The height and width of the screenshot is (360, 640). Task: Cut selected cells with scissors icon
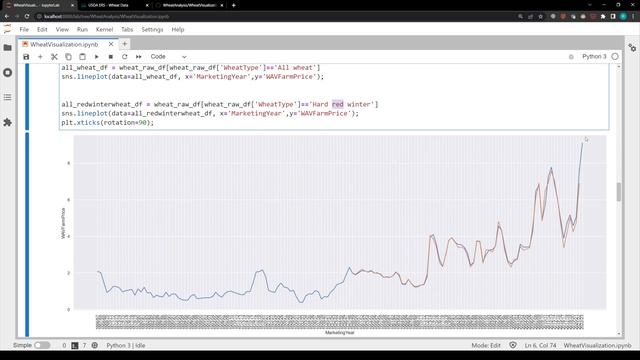(x=54, y=57)
